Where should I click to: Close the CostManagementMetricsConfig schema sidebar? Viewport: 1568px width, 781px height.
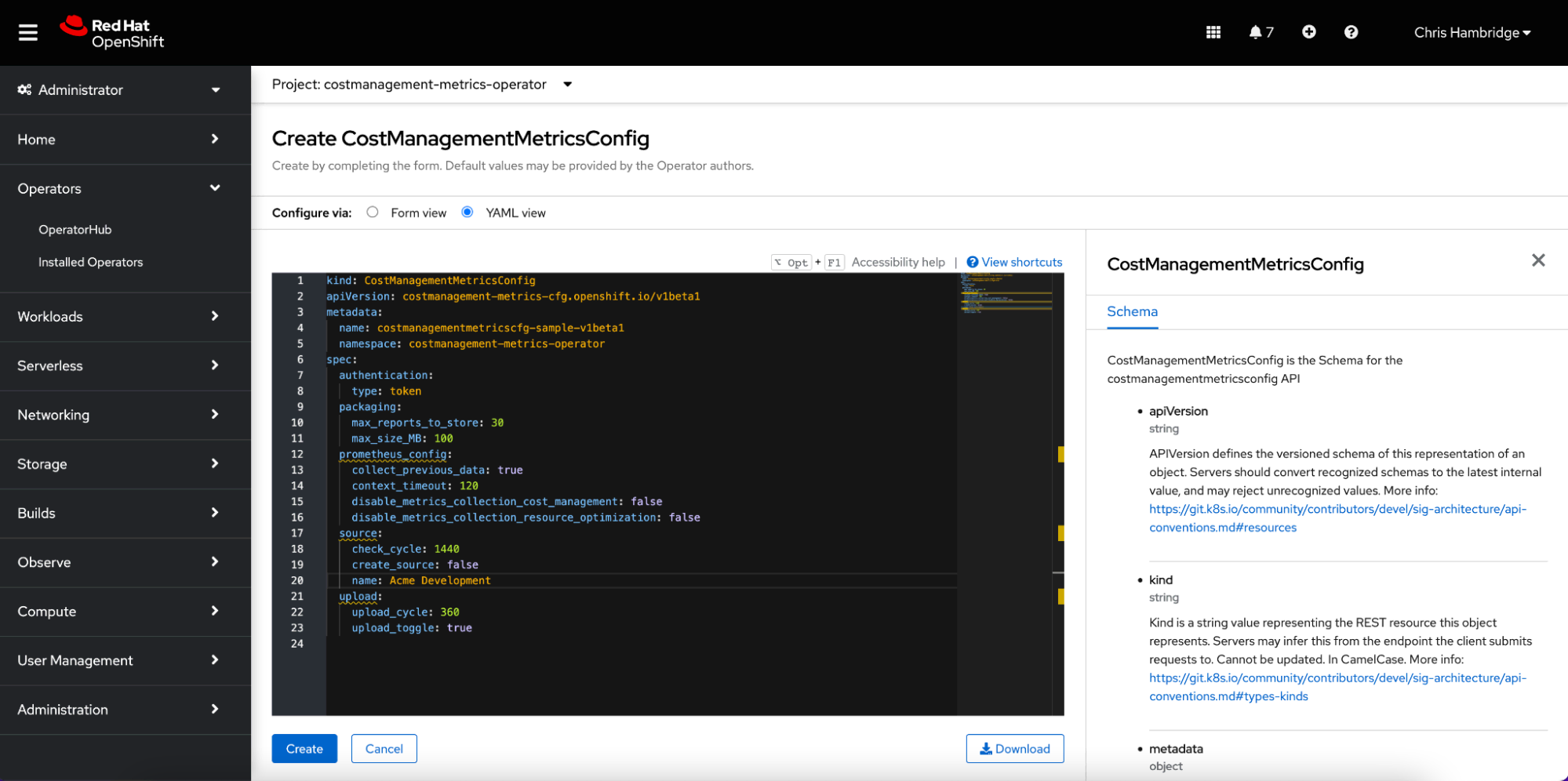(1538, 260)
